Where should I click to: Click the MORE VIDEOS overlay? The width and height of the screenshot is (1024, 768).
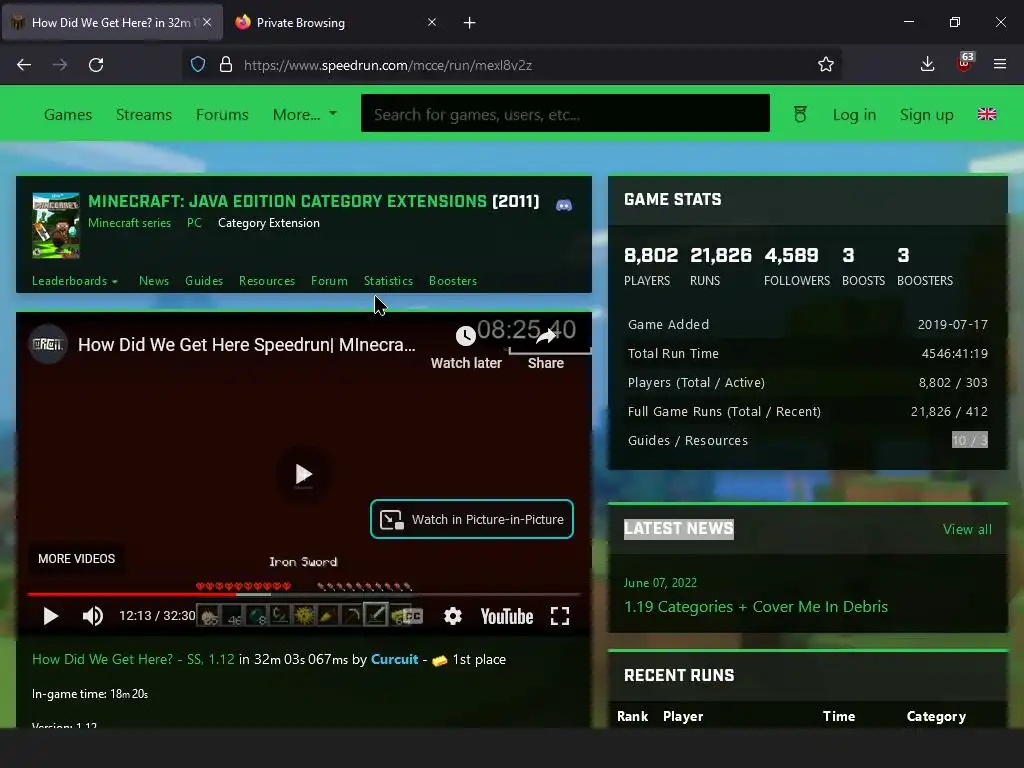76,559
